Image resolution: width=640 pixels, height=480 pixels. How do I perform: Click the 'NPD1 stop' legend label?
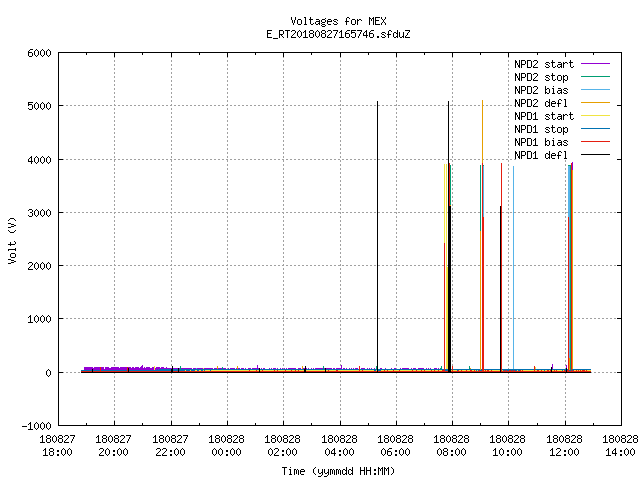pos(541,129)
